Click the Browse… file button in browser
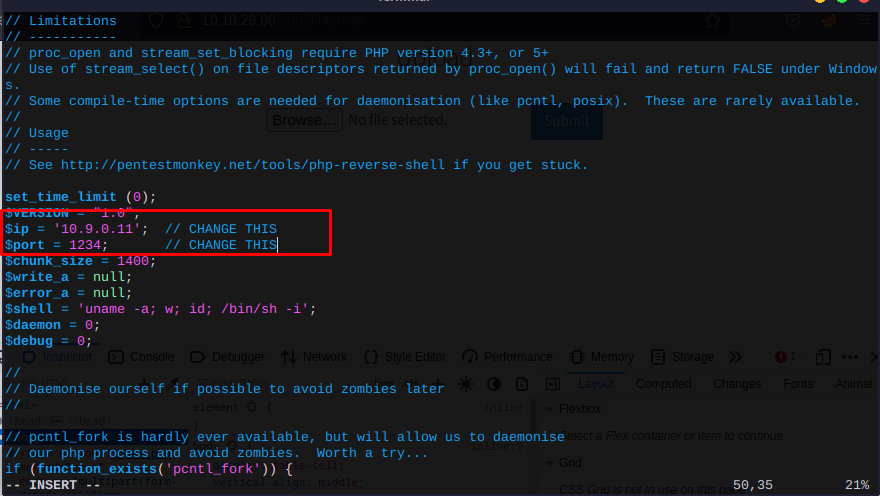Viewport: 880px width, 496px height. tap(304, 120)
